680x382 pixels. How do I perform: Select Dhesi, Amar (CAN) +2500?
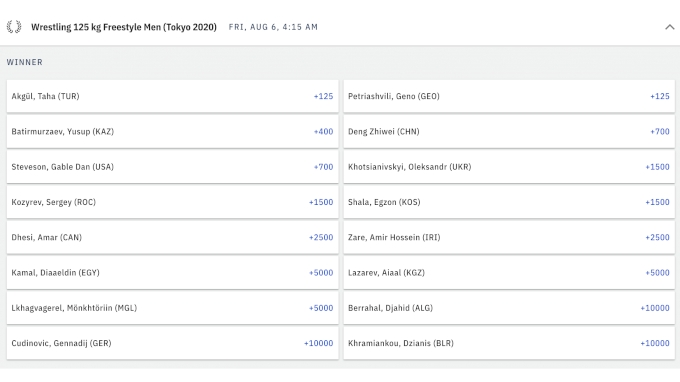[x=173, y=237]
